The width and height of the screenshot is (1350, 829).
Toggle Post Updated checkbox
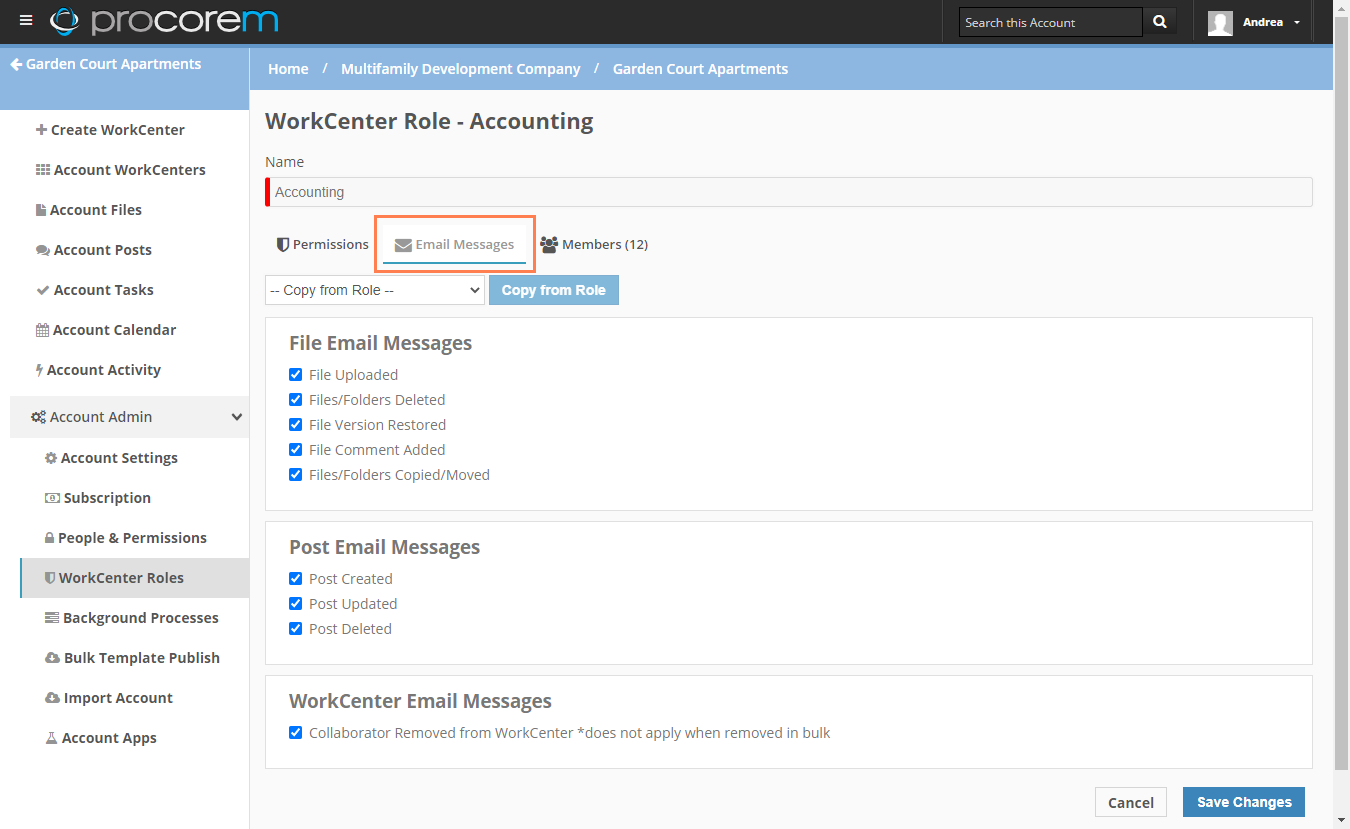295,603
